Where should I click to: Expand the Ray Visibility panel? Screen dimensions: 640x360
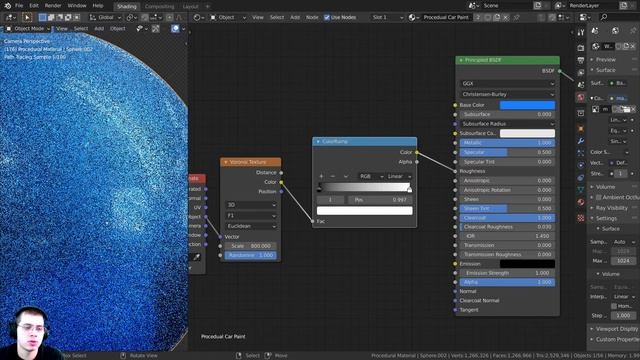point(611,208)
